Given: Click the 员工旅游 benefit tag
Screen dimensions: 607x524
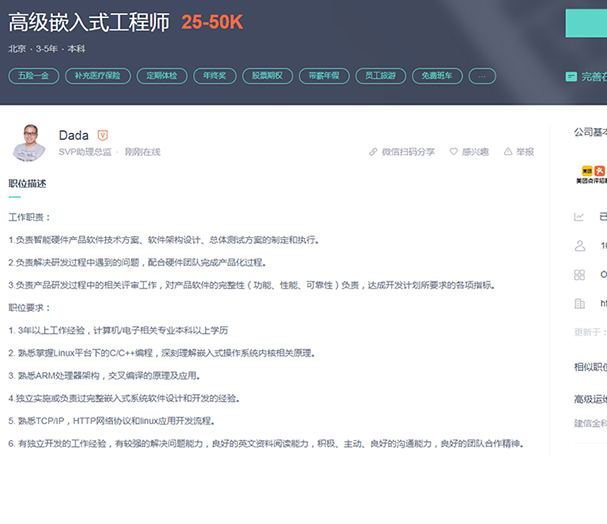Looking at the screenshot, I should (x=380, y=75).
